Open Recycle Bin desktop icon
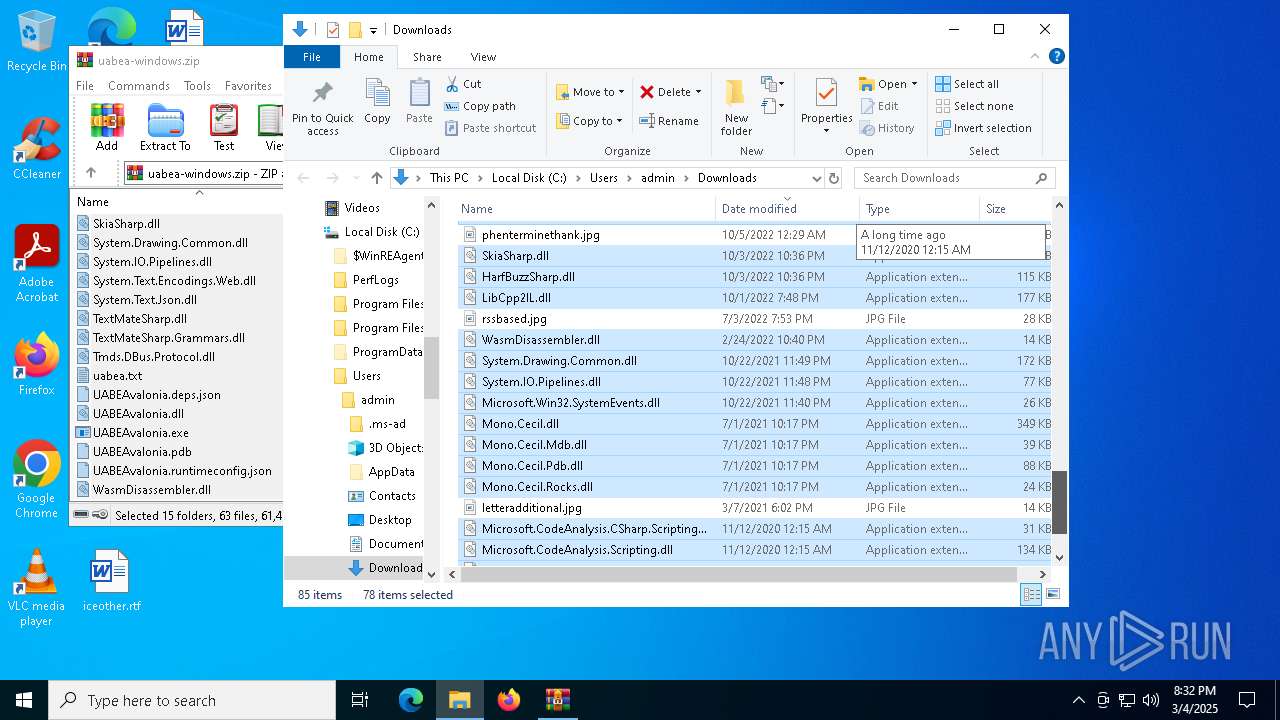 [x=36, y=42]
